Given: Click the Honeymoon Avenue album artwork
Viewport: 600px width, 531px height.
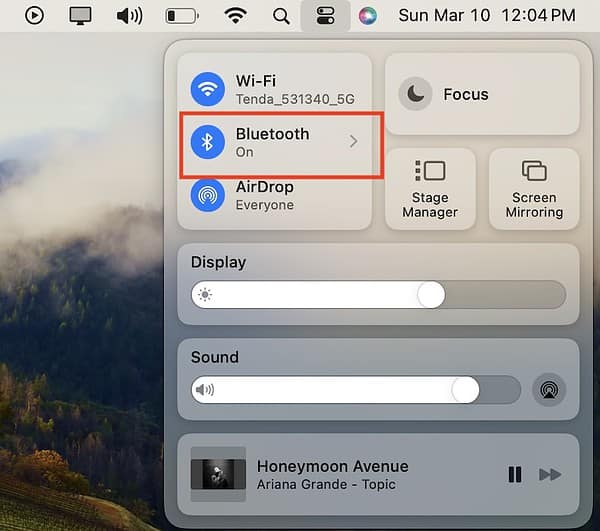Looking at the screenshot, I should pyautogui.click(x=218, y=474).
